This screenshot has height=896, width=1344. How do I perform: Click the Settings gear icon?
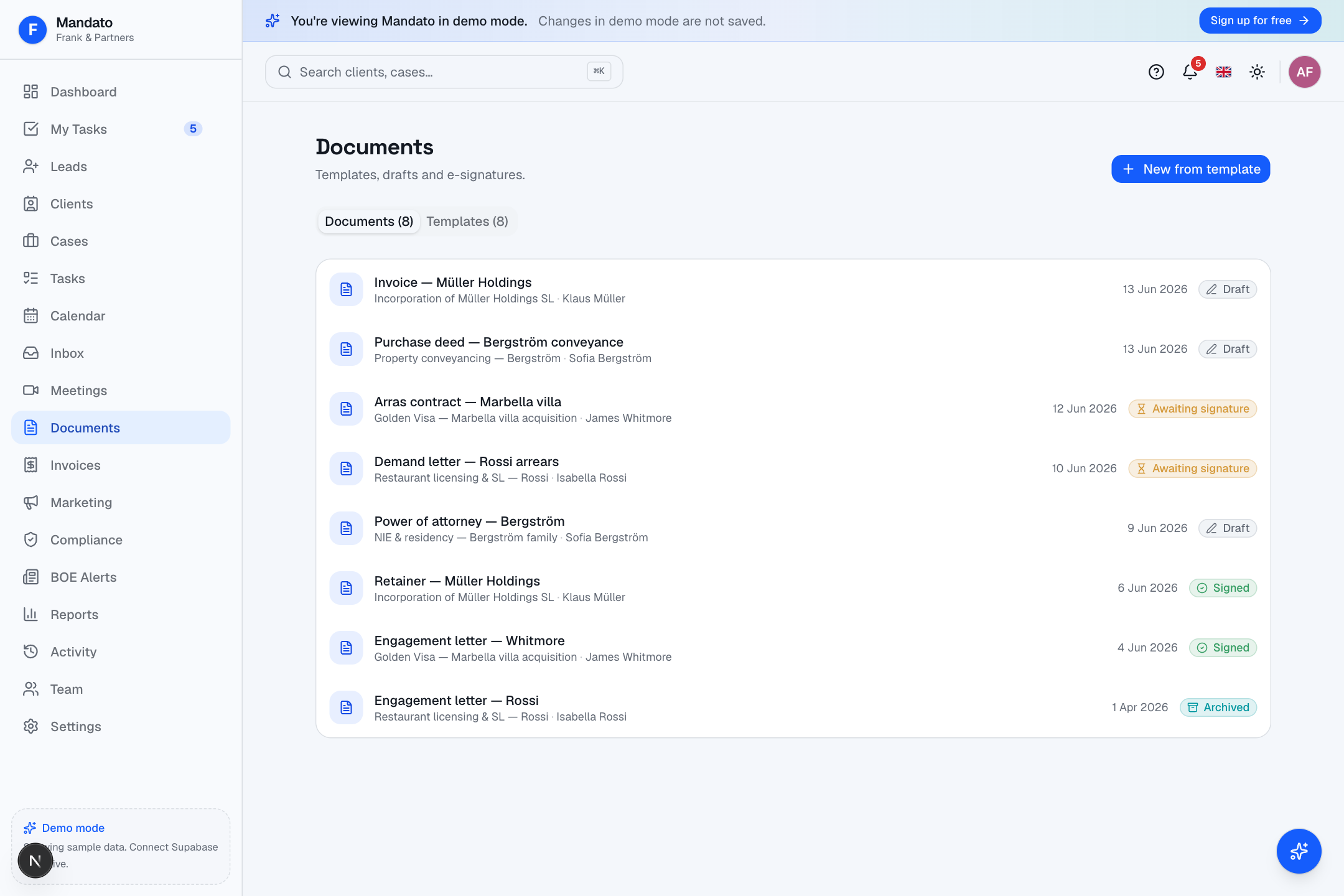click(x=30, y=727)
